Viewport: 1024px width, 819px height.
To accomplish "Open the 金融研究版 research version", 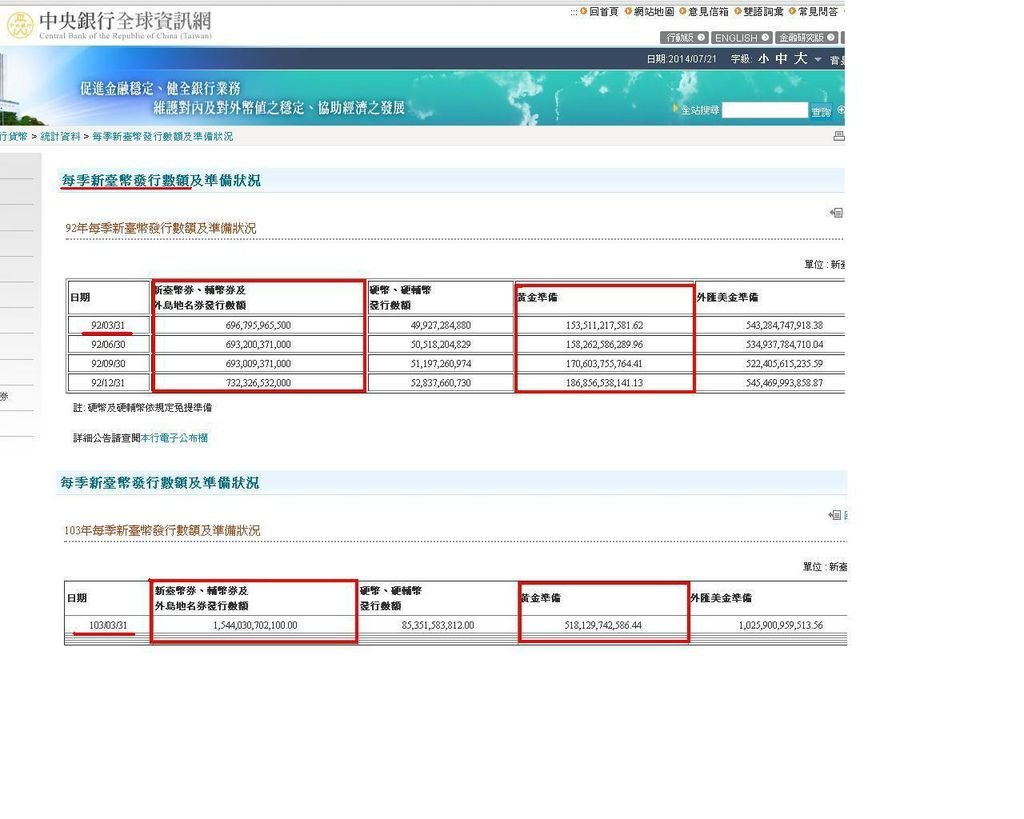I will coord(806,38).
